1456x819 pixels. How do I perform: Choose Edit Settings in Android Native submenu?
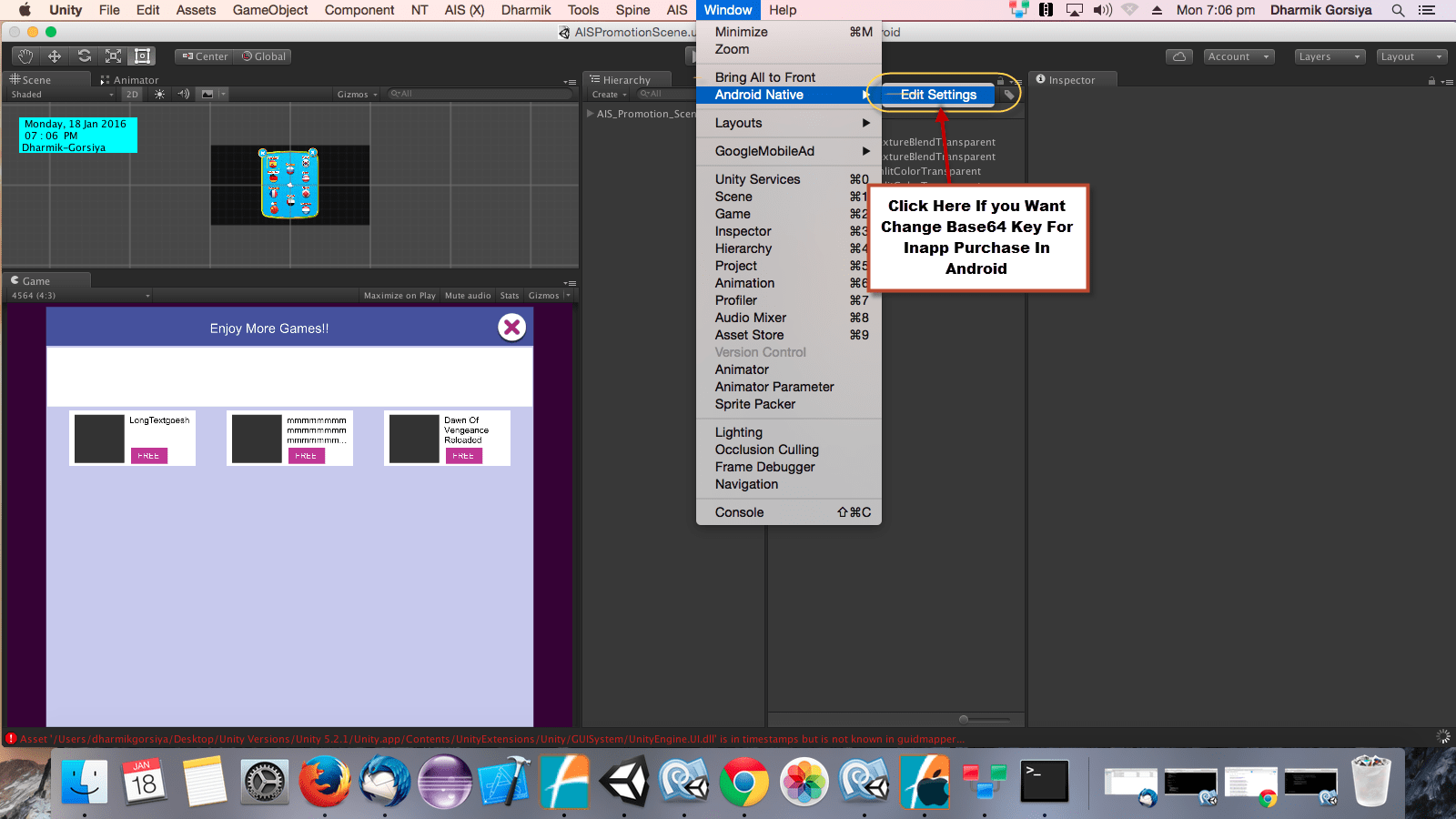coord(938,95)
